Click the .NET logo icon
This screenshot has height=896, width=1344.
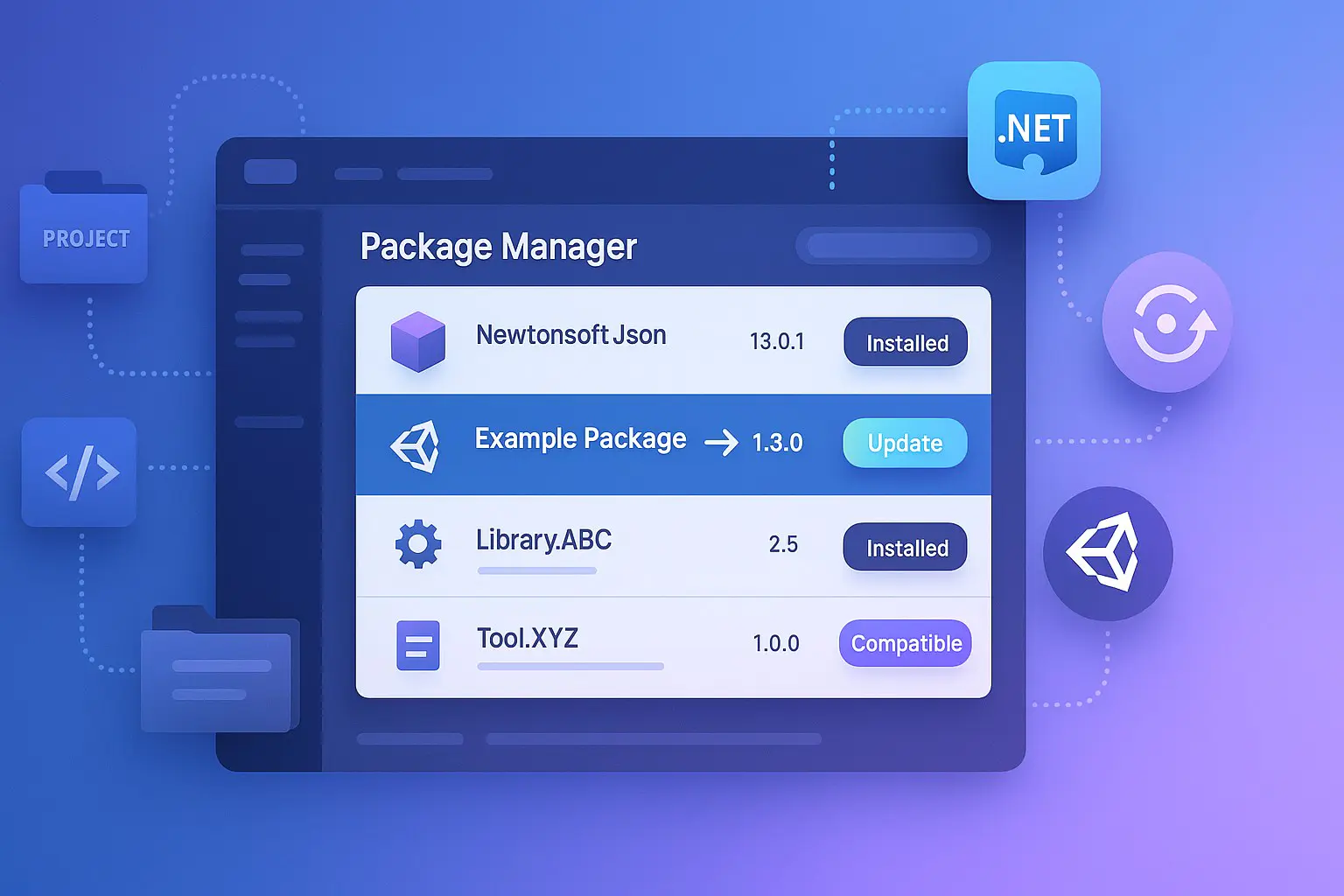1033,130
